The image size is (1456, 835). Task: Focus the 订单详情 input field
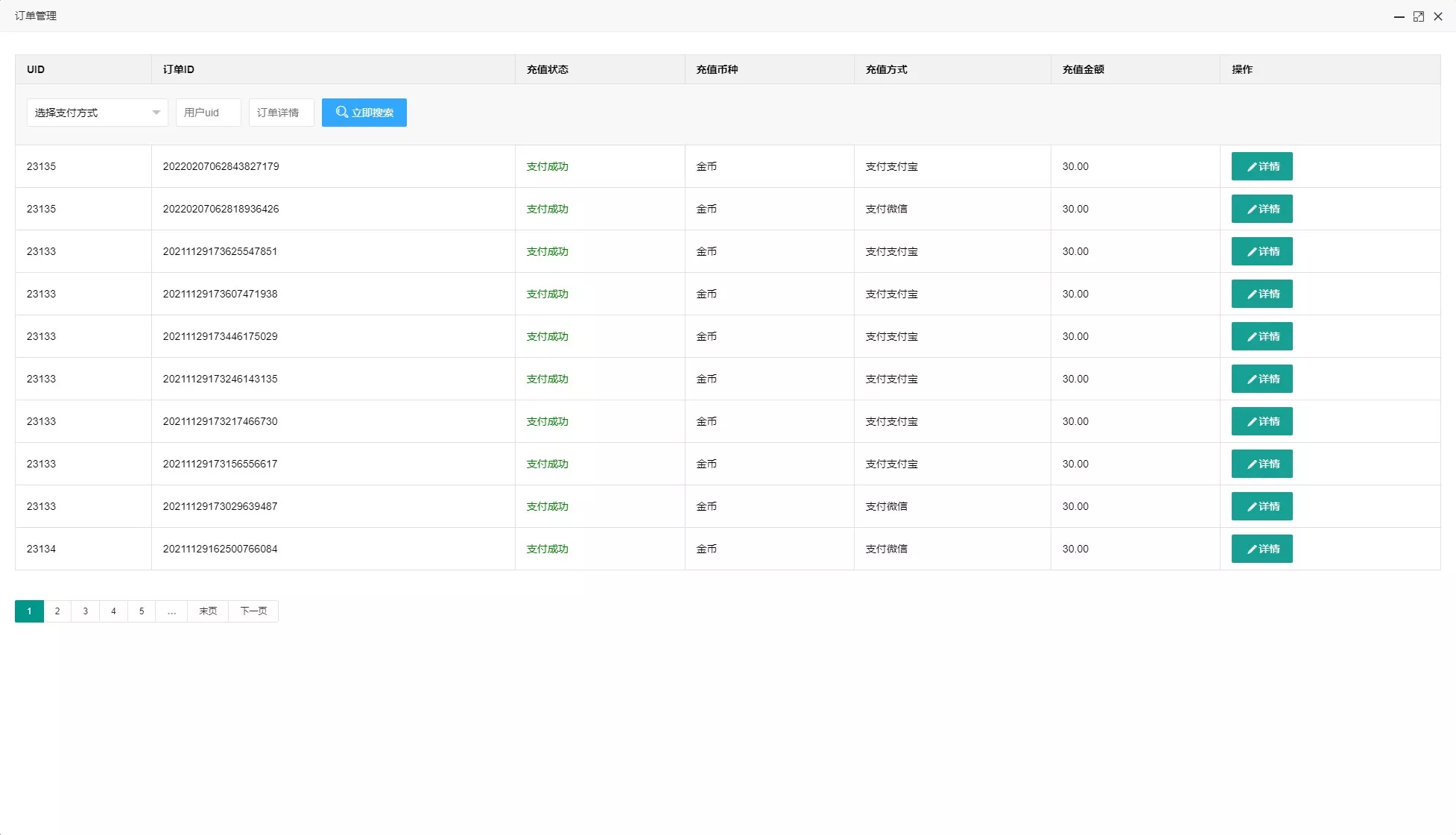[281, 113]
